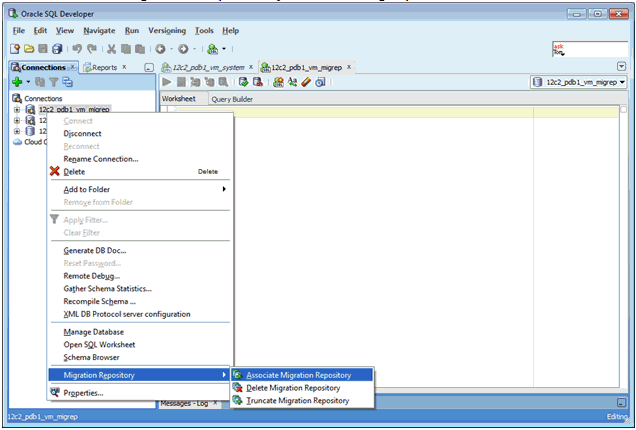The height and width of the screenshot is (430, 636).
Task: Click the Ask Tom search field
Action: pyautogui.click(x=590, y=49)
